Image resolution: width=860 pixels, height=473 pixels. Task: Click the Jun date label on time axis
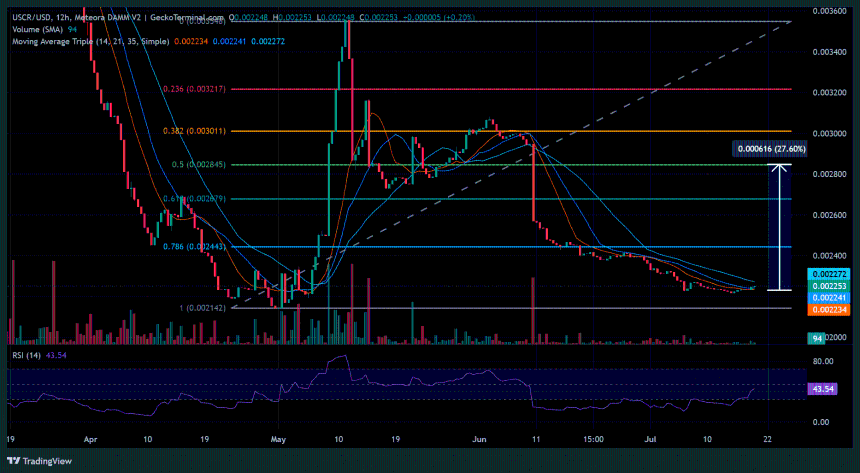tap(479, 440)
